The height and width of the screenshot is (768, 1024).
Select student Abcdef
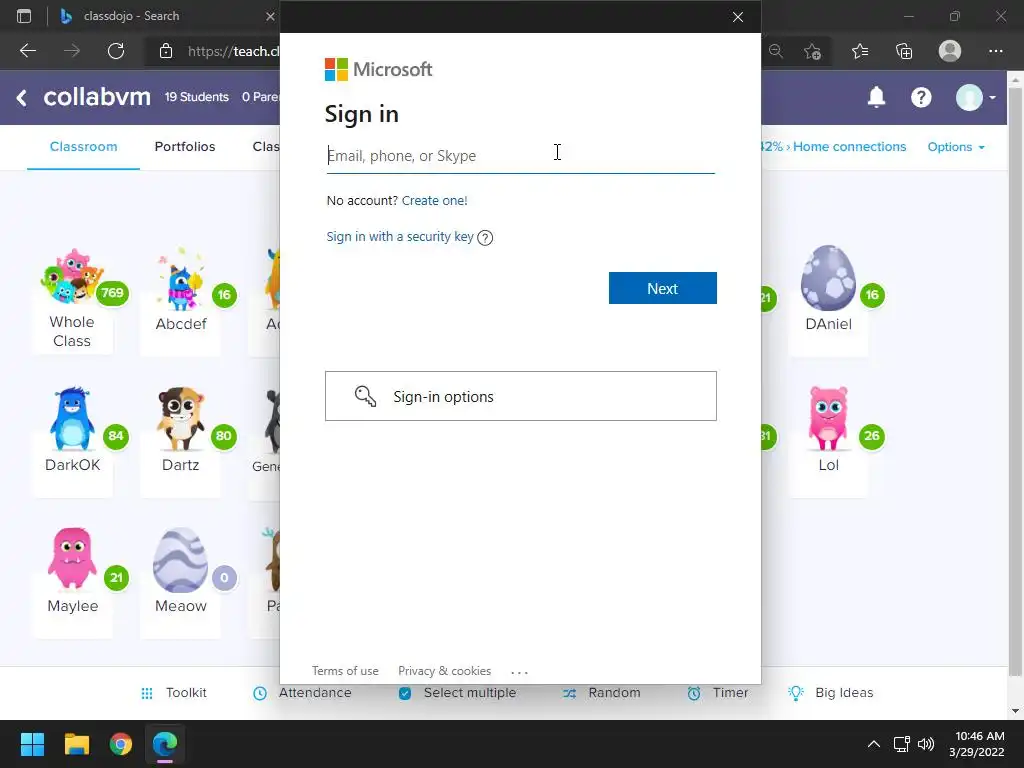(x=181, y=300)
